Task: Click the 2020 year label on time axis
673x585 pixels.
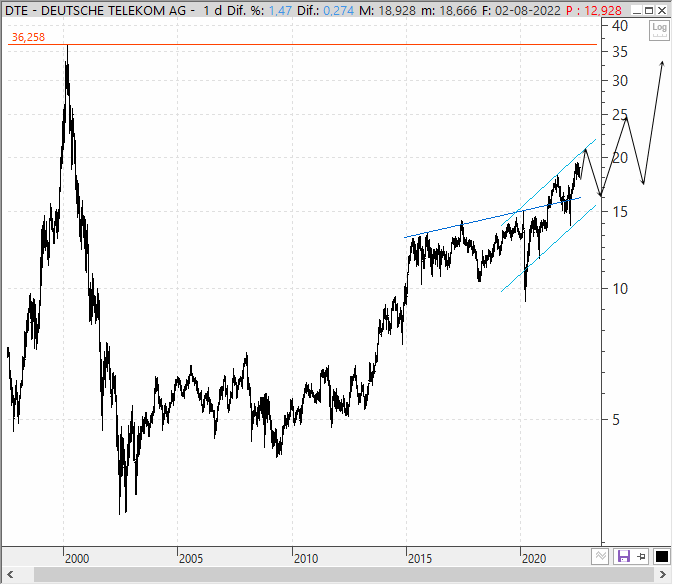Action: pyautogui.click(x=534, y=559)
